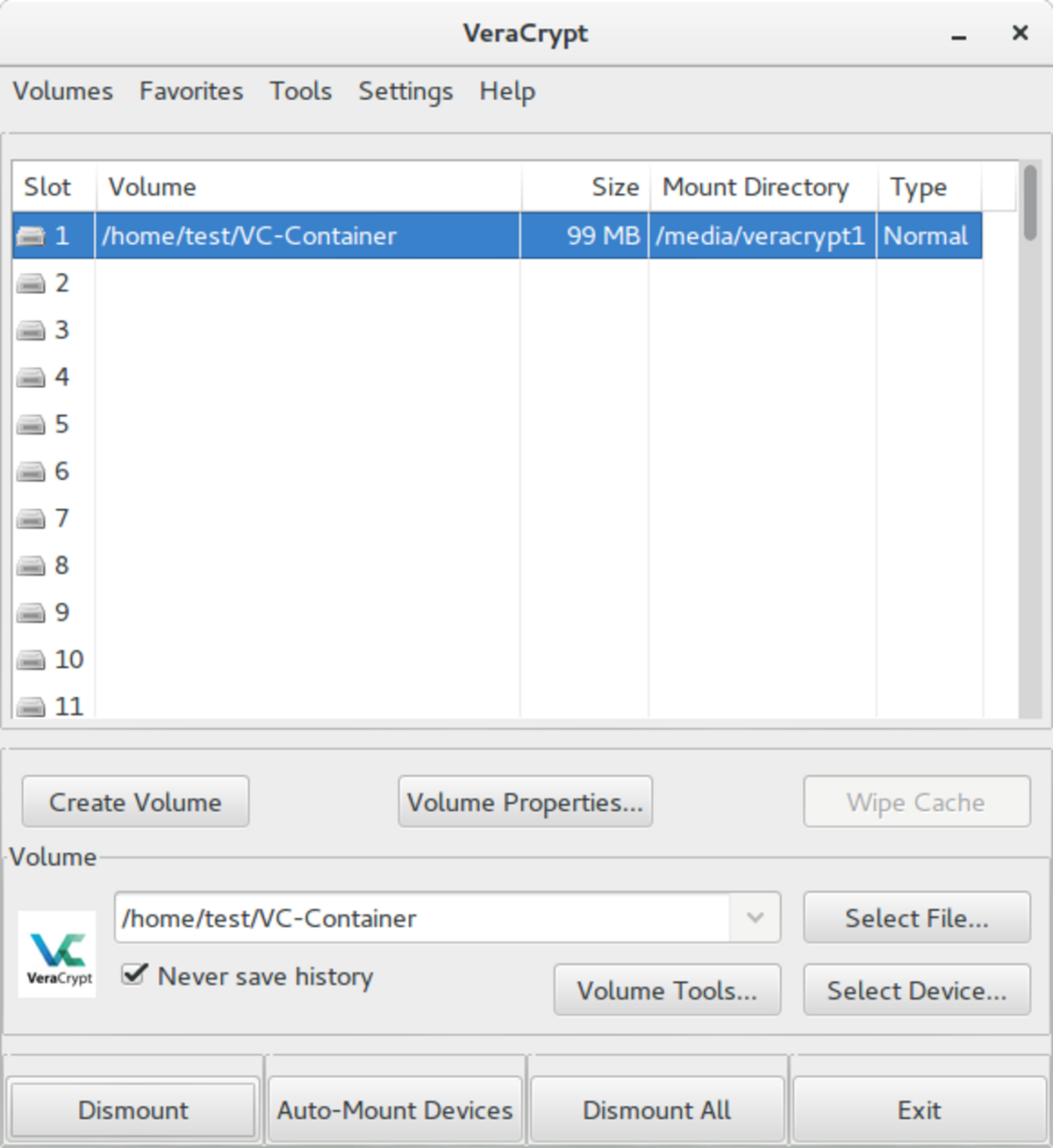1053x1148 pixels.
Task: Click the volume path text field
Action: pyautogui.click(x=421, y=918)
